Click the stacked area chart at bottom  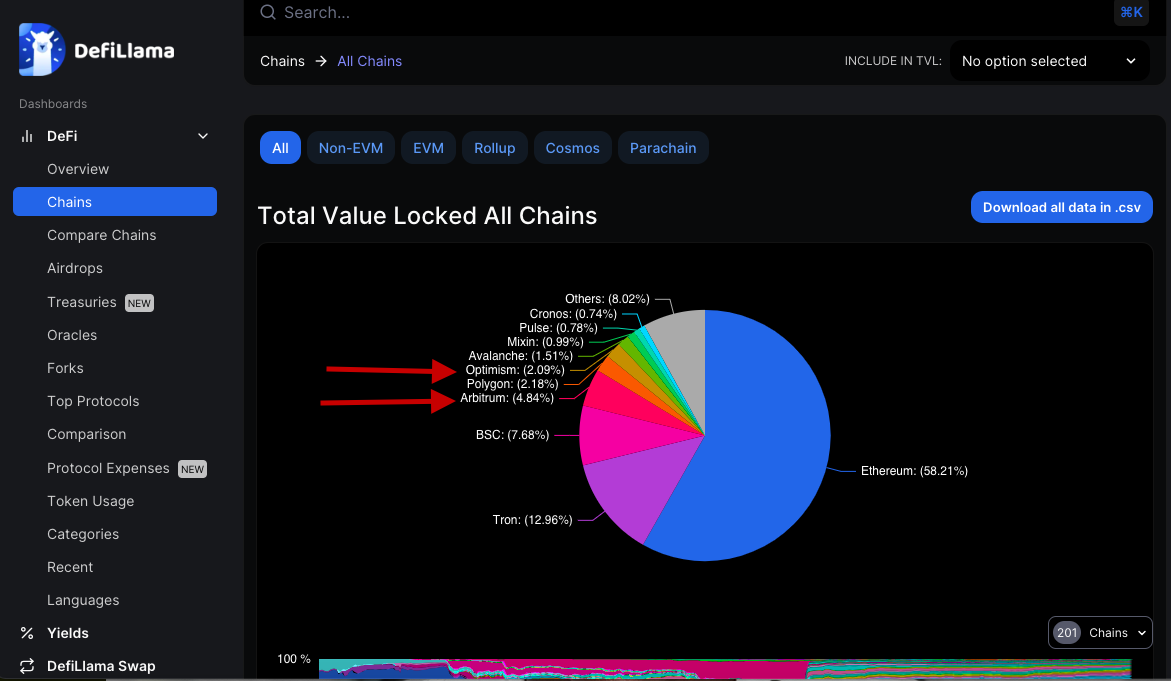click(x=724, y=669)
